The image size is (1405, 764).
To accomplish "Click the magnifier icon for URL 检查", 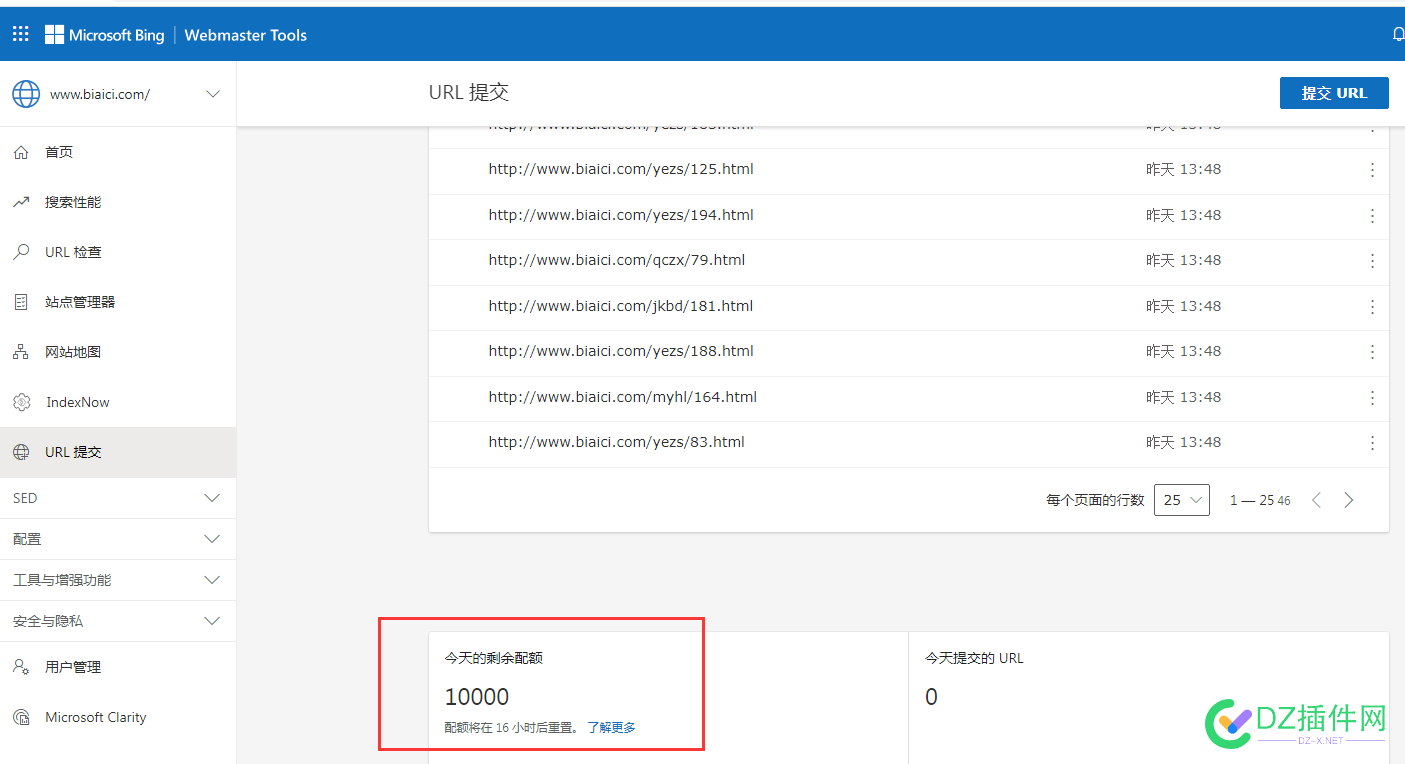I will click(x=21, y=252).
